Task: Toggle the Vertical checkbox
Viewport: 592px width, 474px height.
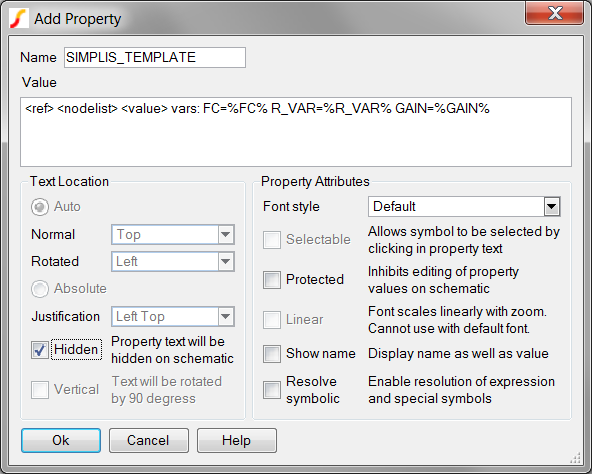Action: [40, 390]
